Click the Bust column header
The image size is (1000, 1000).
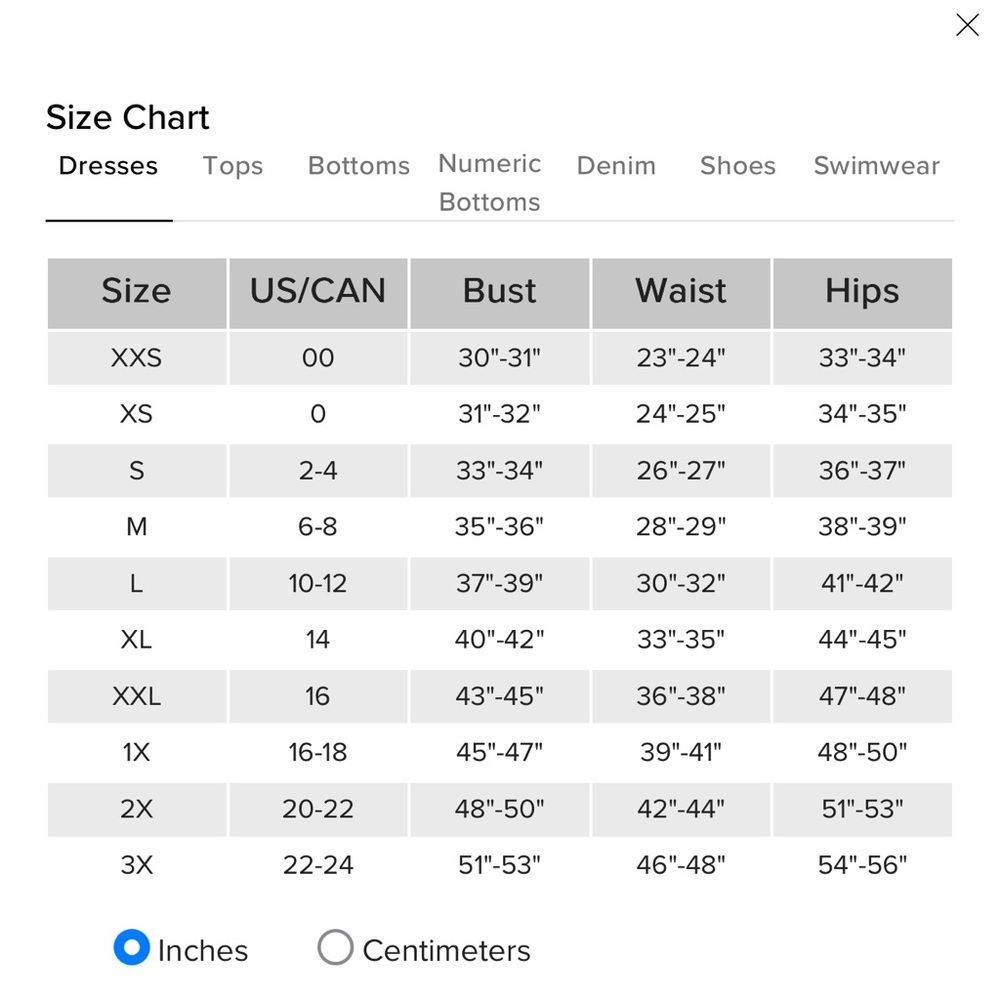[500, 291]
